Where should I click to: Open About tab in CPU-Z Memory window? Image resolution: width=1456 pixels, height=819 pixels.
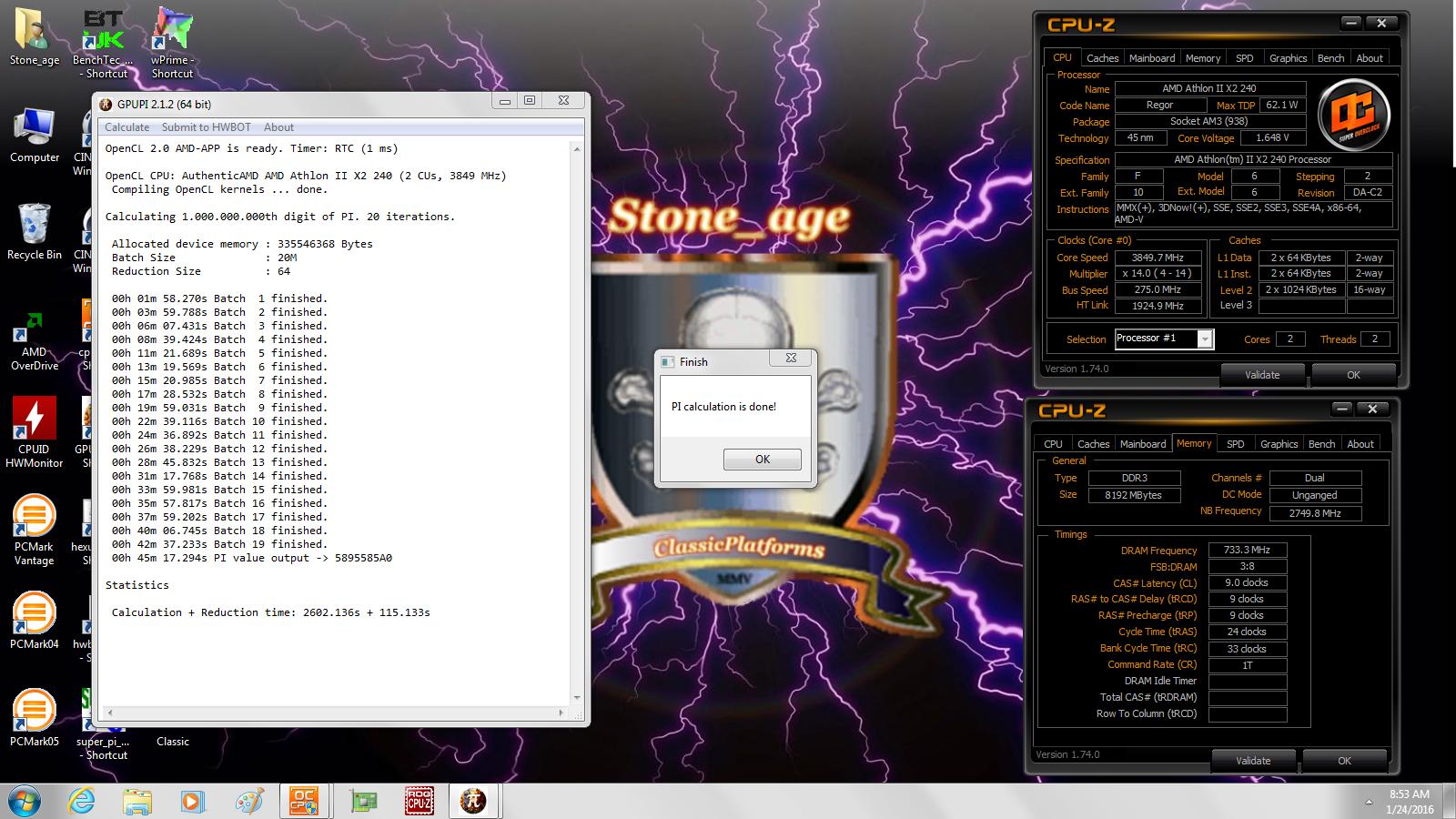[1360, 444]
